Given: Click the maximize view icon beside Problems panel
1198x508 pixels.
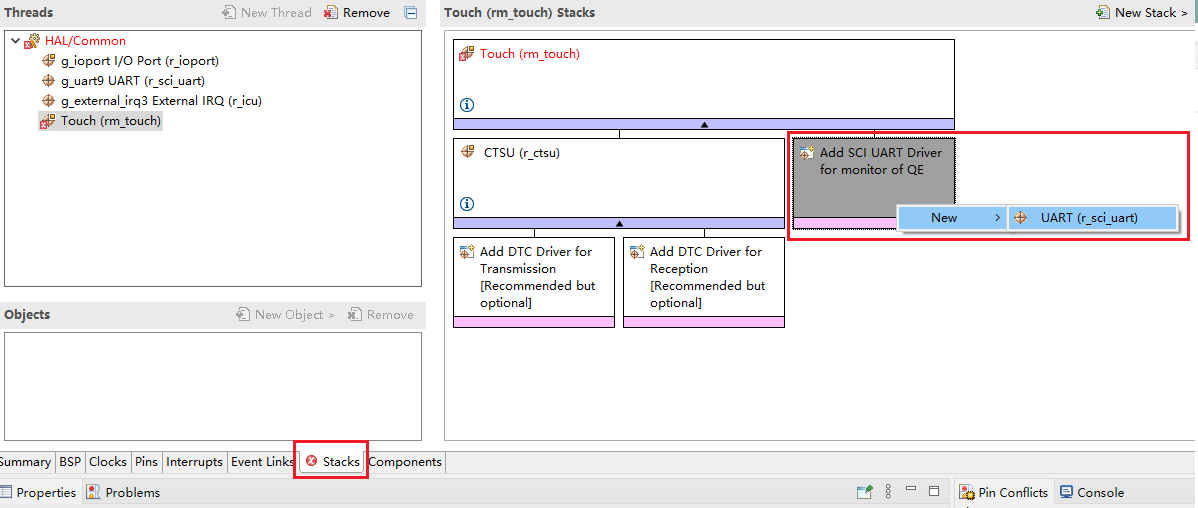Looking at the screenshot, I should [933, 492].
